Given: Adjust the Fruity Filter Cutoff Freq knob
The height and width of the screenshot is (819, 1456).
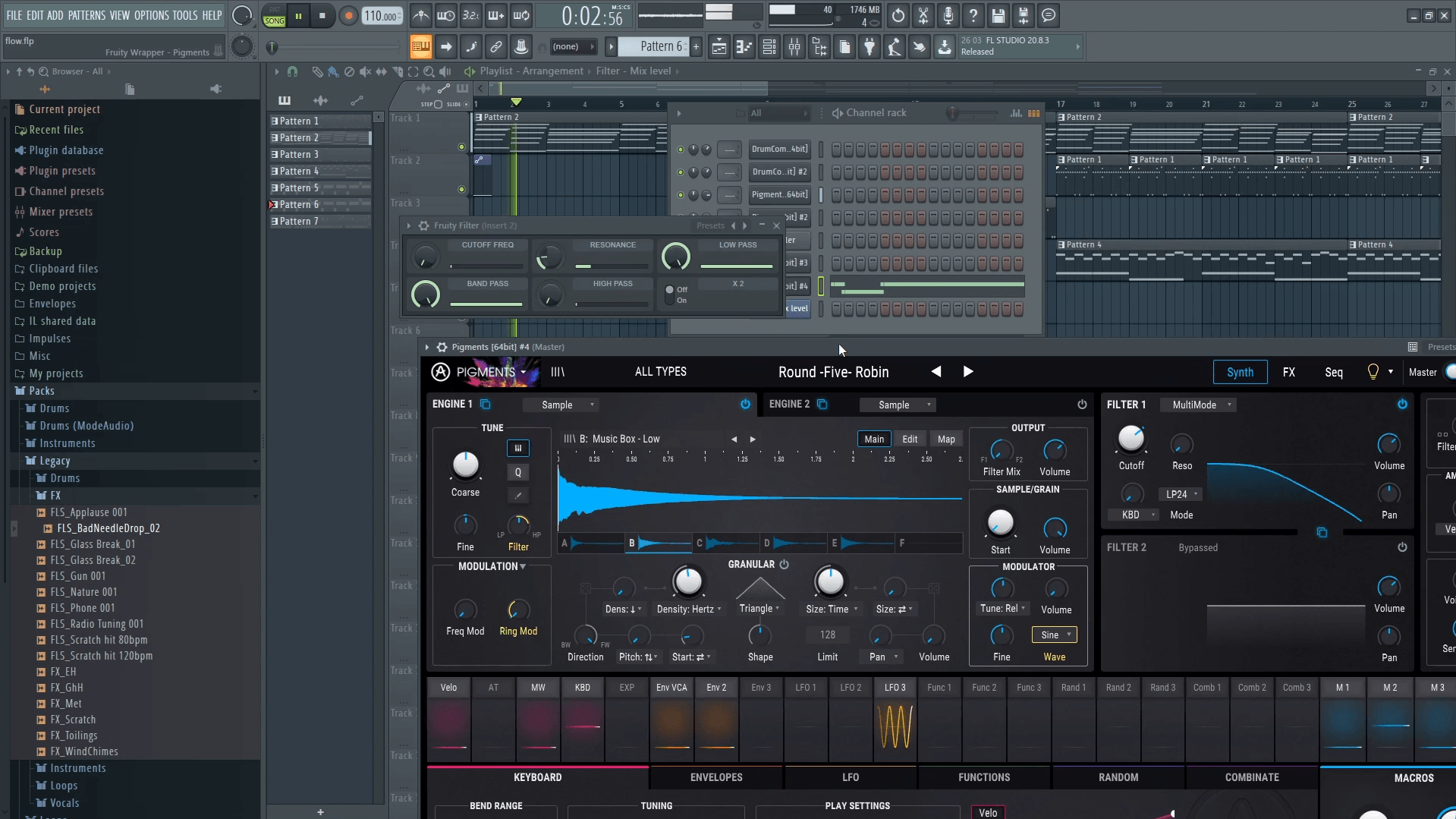Looking at the screenshot, I should click(425, 257).
